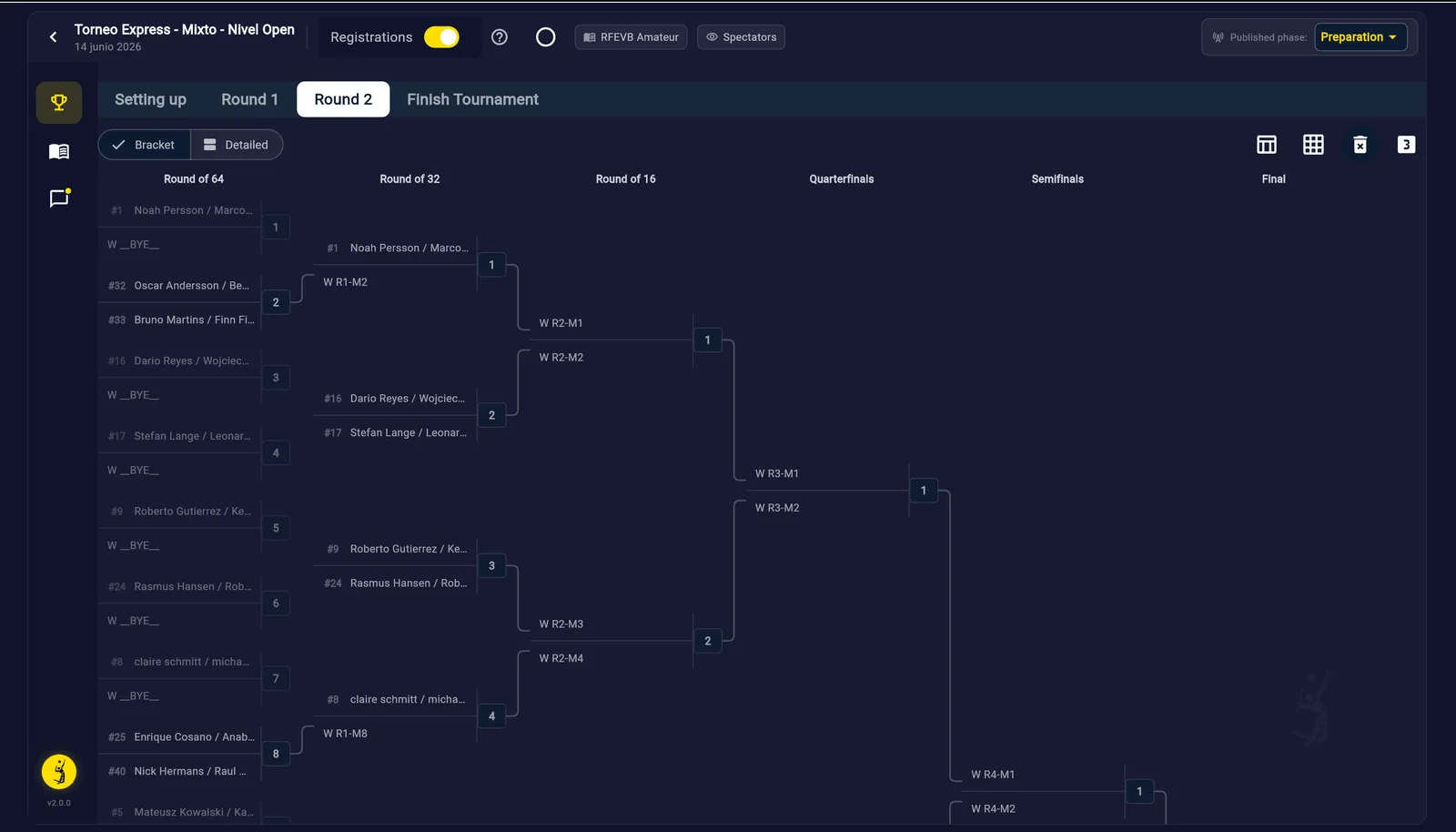Open the Spectators view button

(741, 37)
